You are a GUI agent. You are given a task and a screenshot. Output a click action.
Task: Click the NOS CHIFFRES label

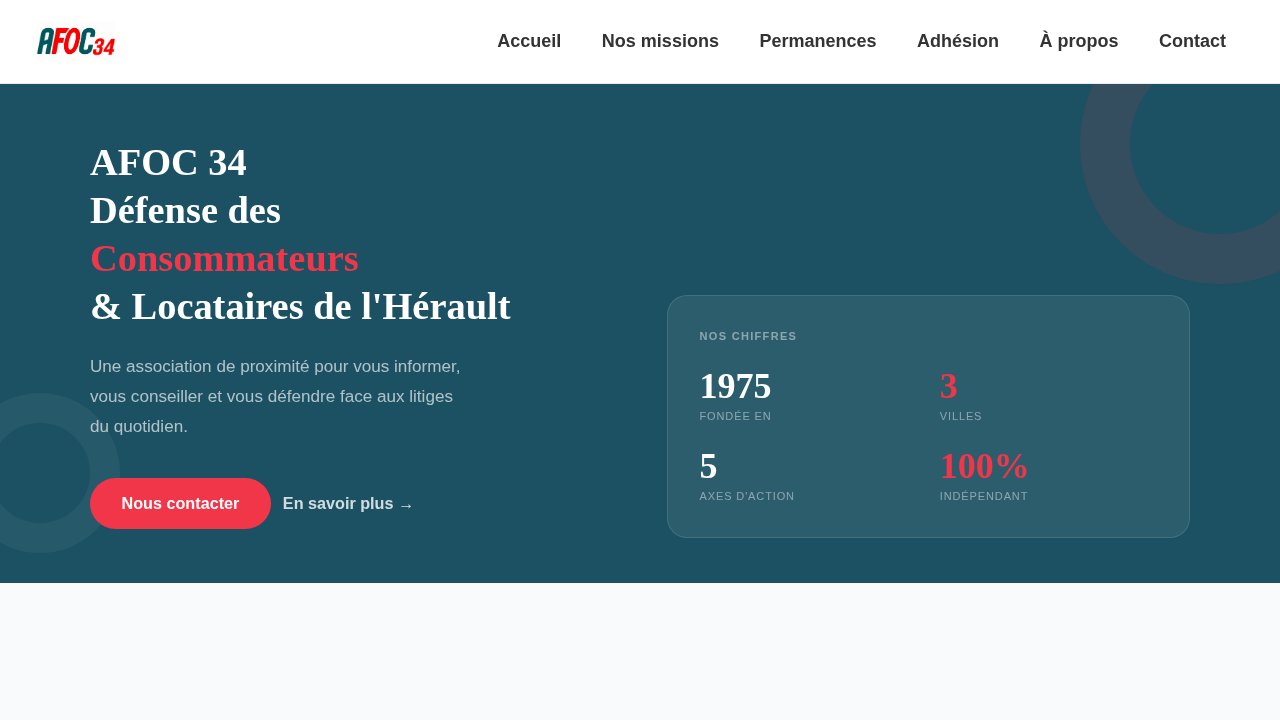(x=748, y=336)
